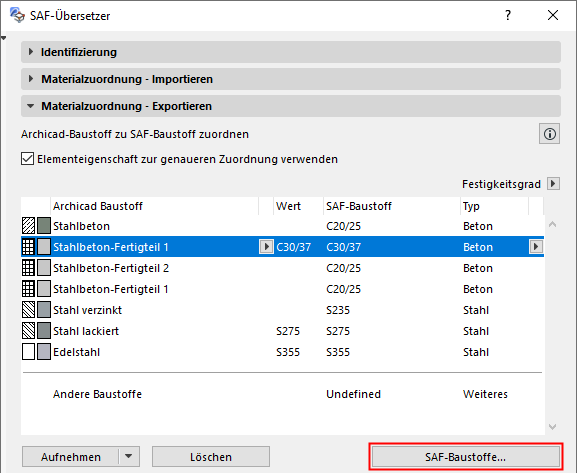Click the Löschen button
The width and height of the screenshot is (577, 473).
coord(211,457)
